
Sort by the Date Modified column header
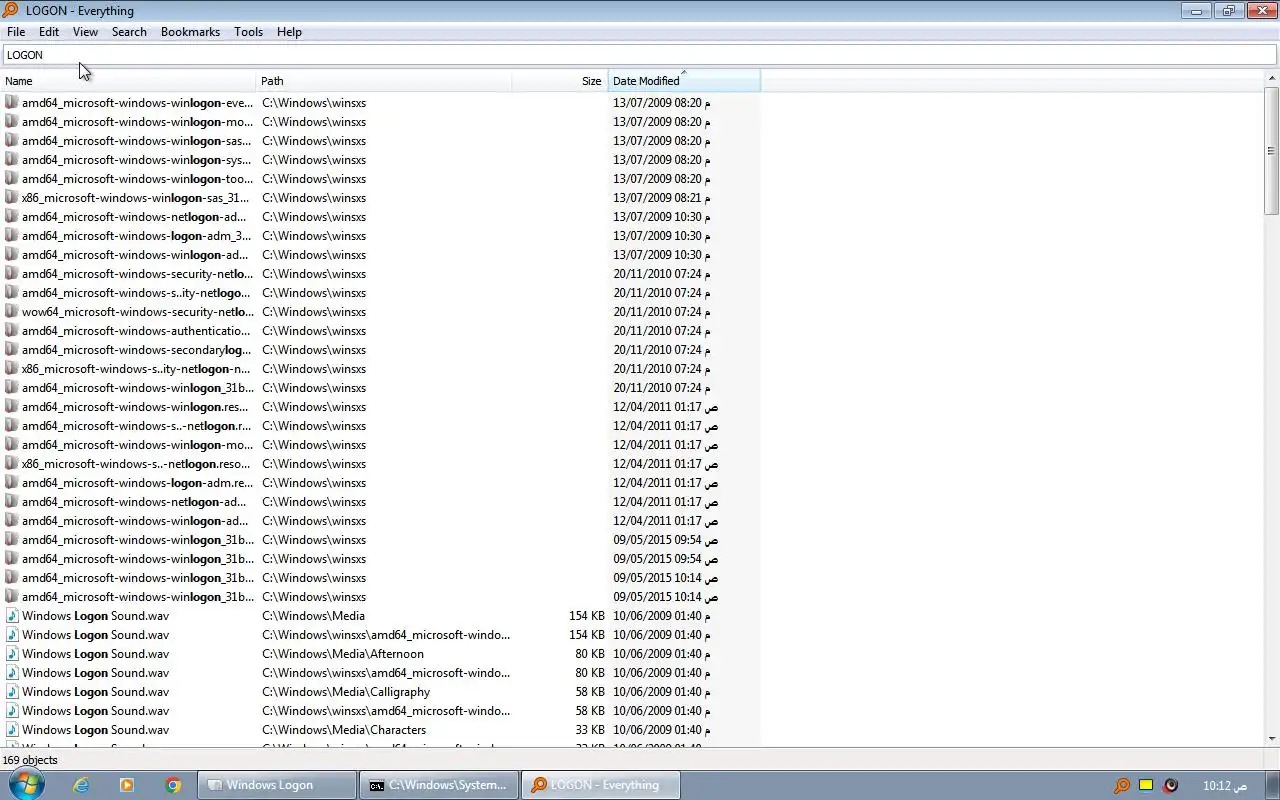click(684, 81)
